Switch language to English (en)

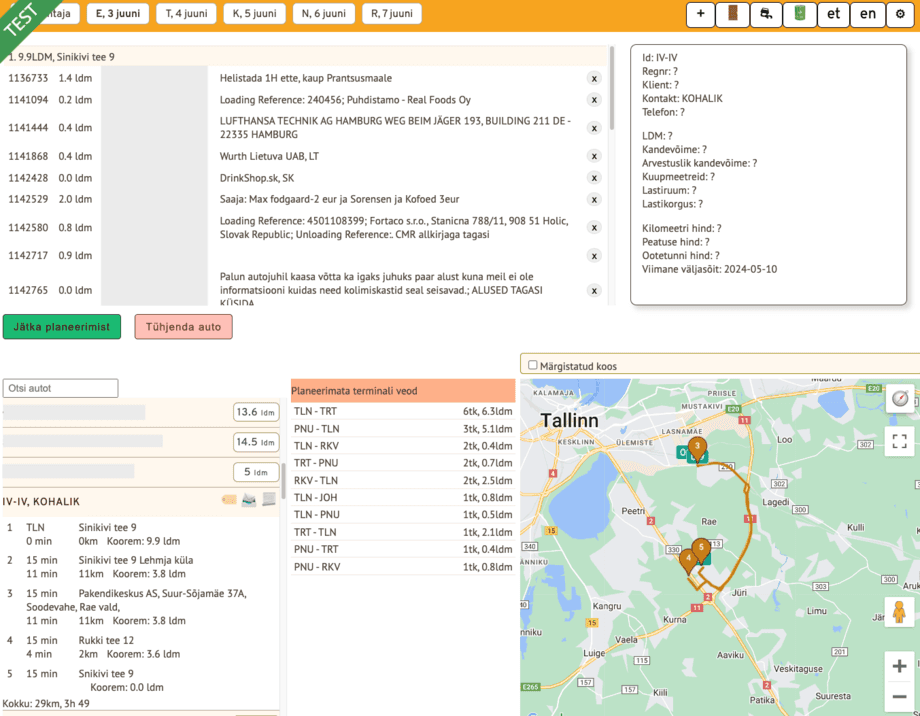coord(868,14)
